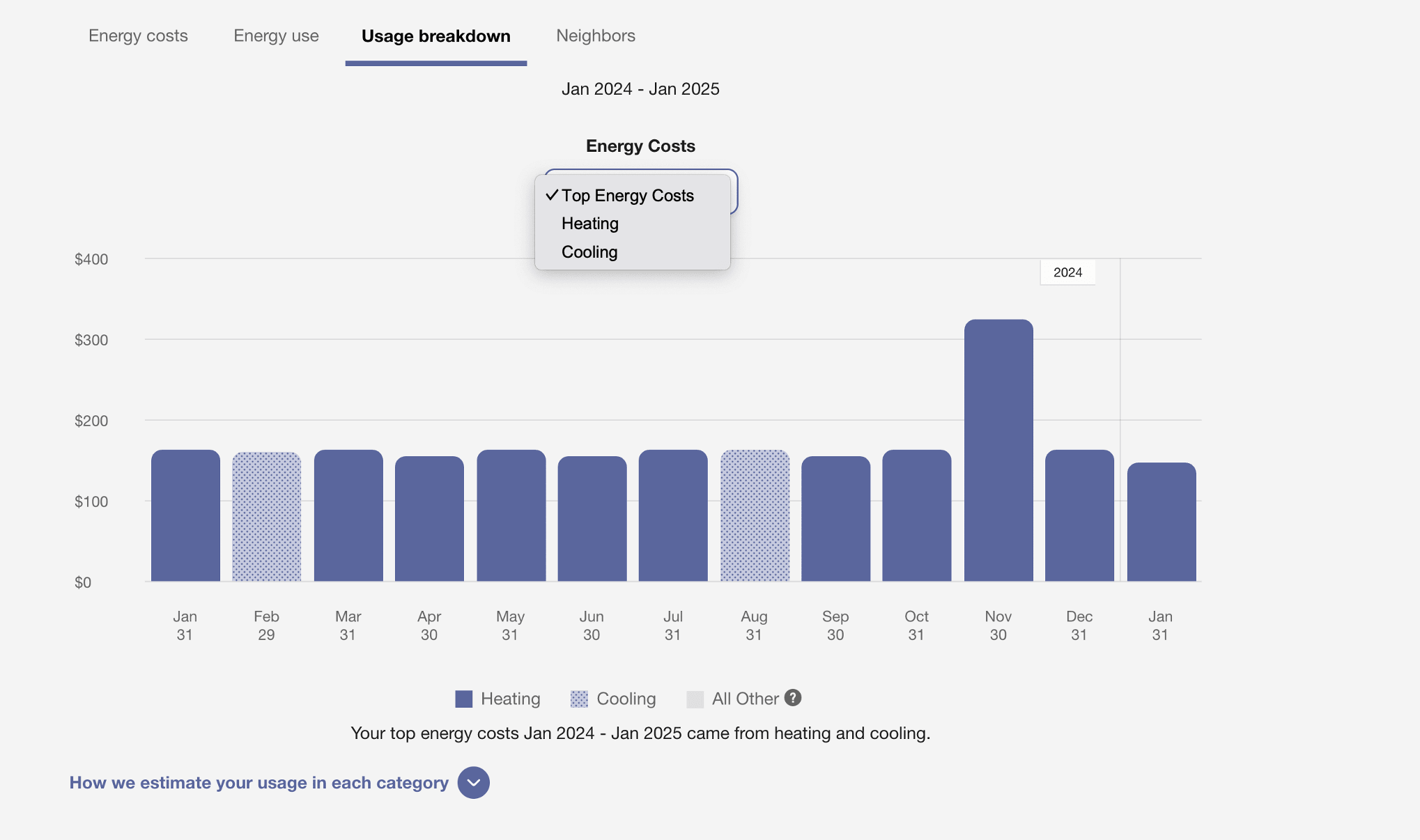This screenshot has width=1420, height=840.
Task: Switch to the Energy costs tab
Action: (137, 36)
